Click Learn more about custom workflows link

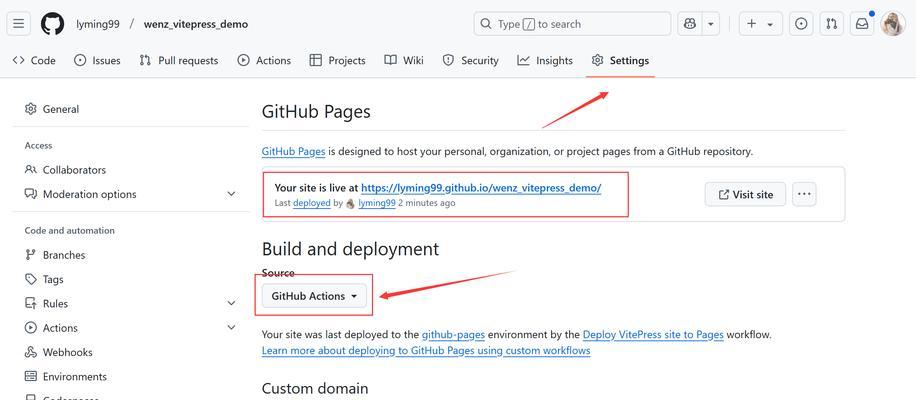426,351
